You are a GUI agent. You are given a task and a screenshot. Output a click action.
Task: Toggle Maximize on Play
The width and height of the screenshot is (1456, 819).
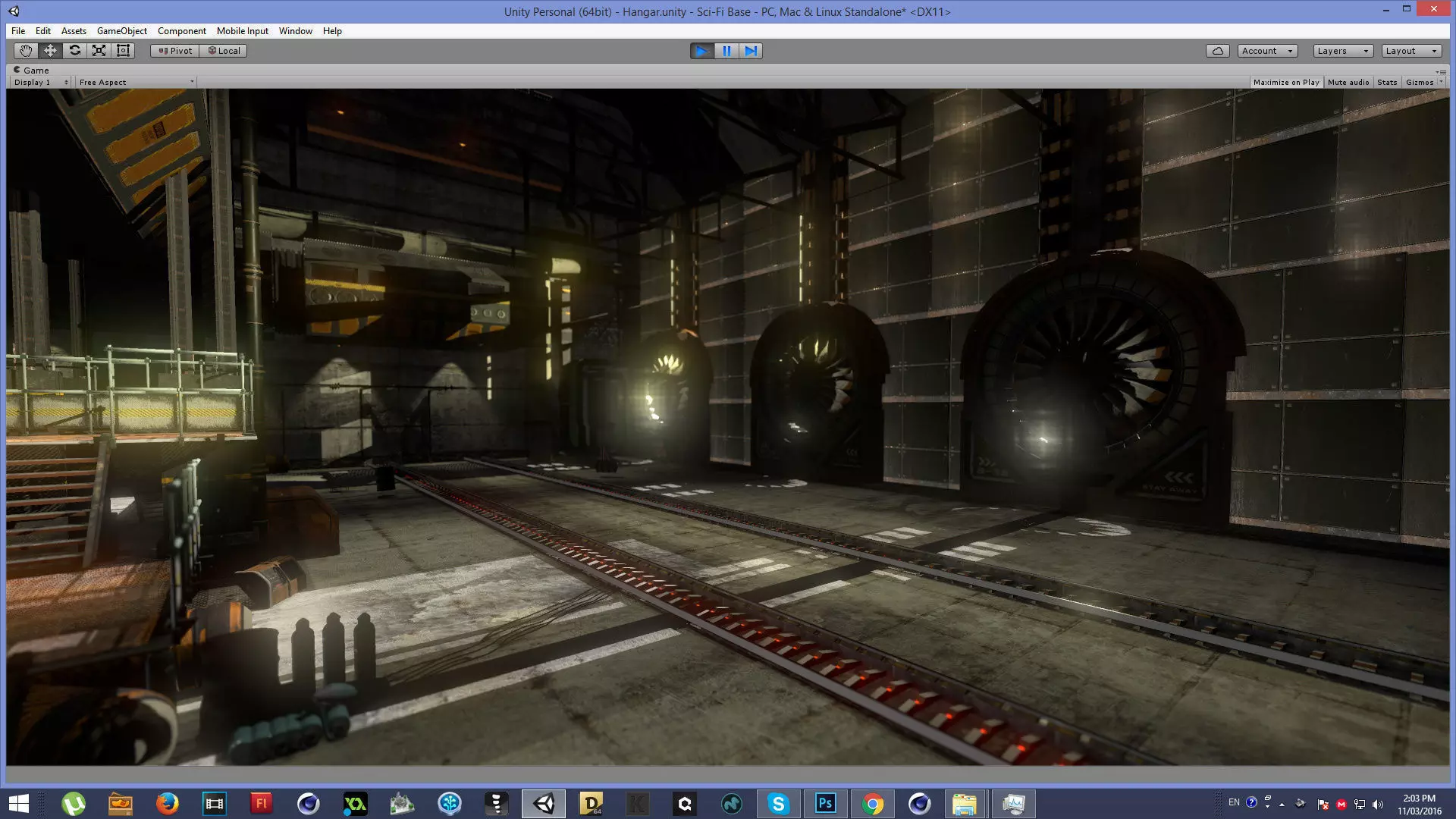[1286, 82]
